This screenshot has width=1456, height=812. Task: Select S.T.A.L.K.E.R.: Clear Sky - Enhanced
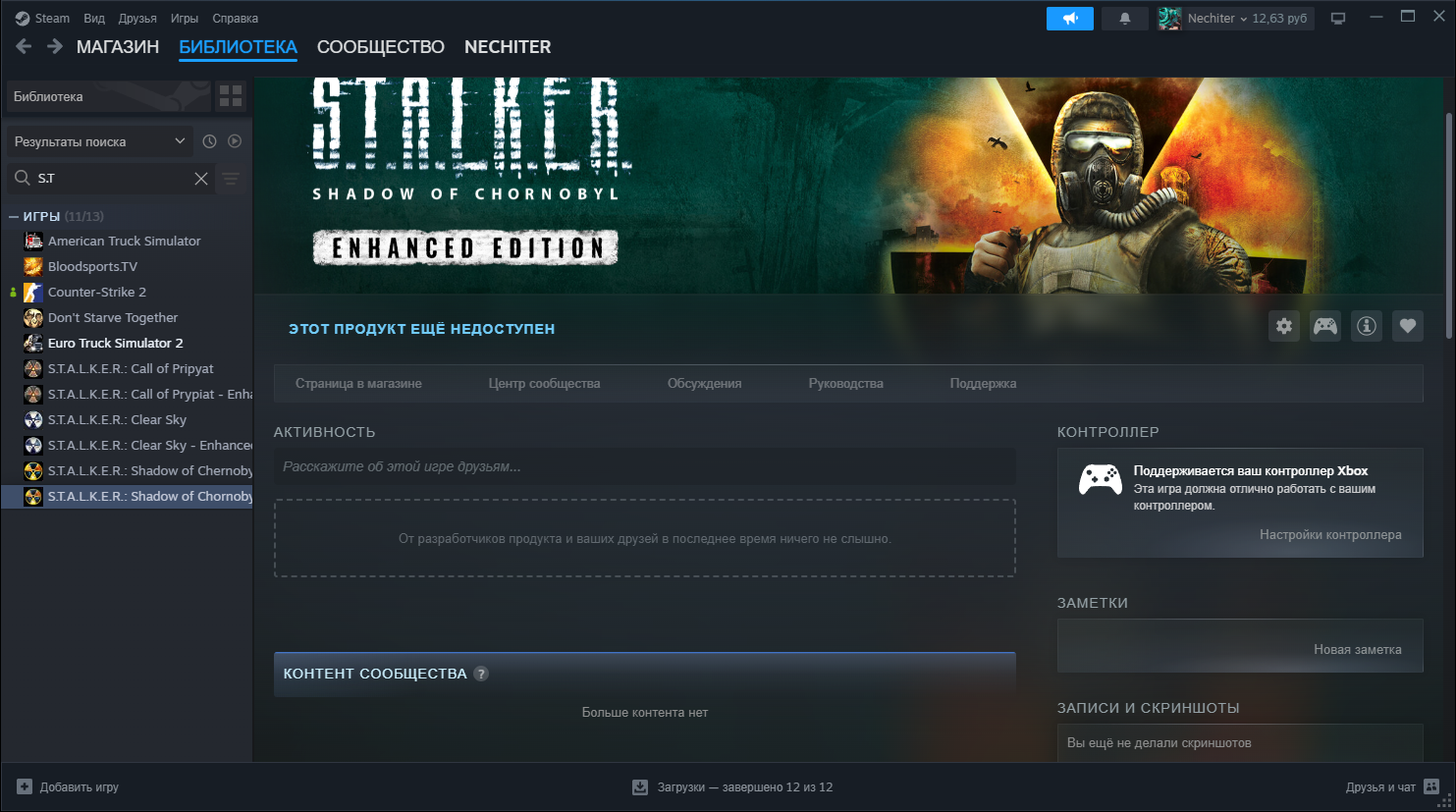(x=137, y=445)
